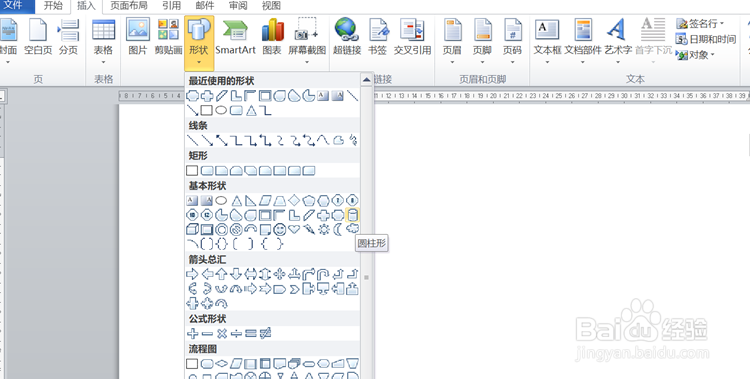Pick the flowchart terminator shape

[309, 364]
